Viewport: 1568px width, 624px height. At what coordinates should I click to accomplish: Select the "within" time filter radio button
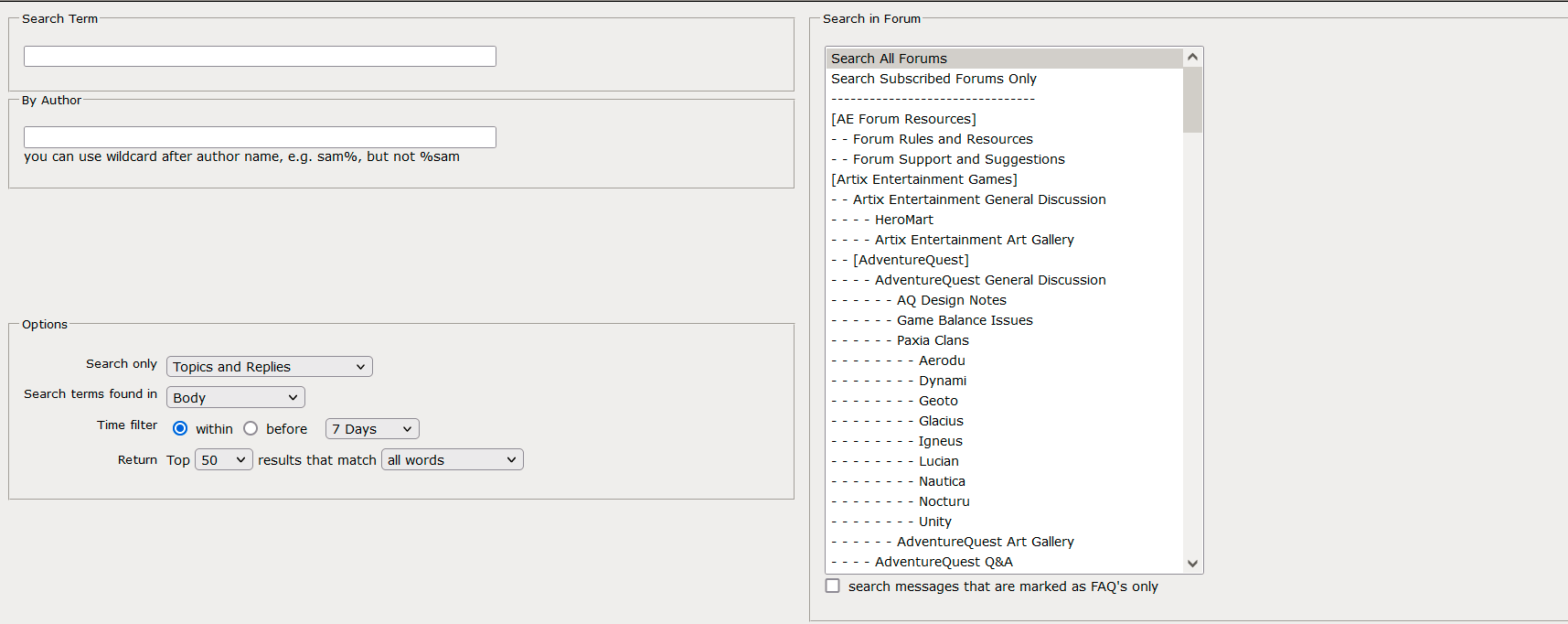pos(180,429)
